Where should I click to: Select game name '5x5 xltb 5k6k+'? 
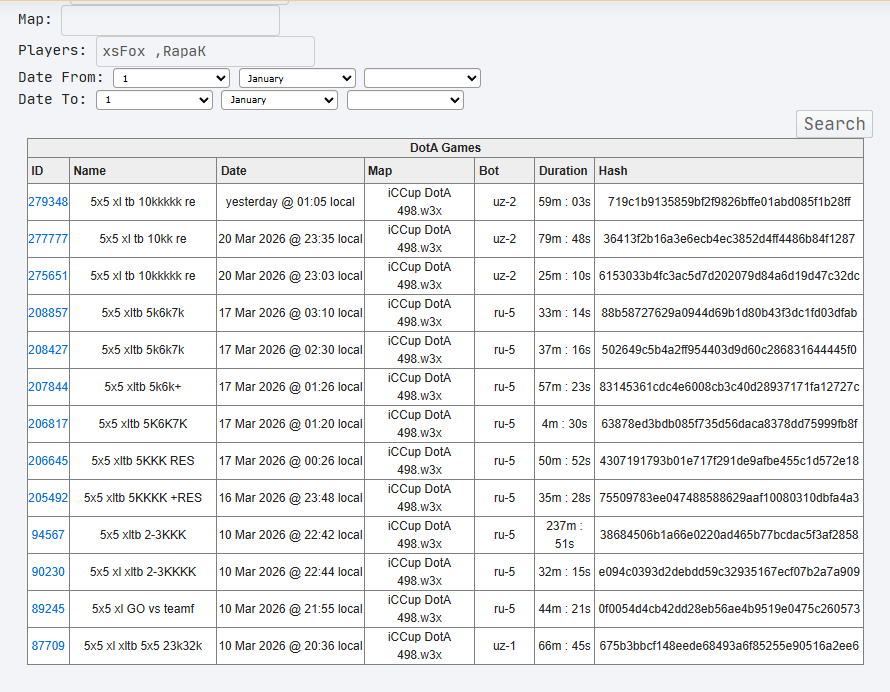point(143,387)
